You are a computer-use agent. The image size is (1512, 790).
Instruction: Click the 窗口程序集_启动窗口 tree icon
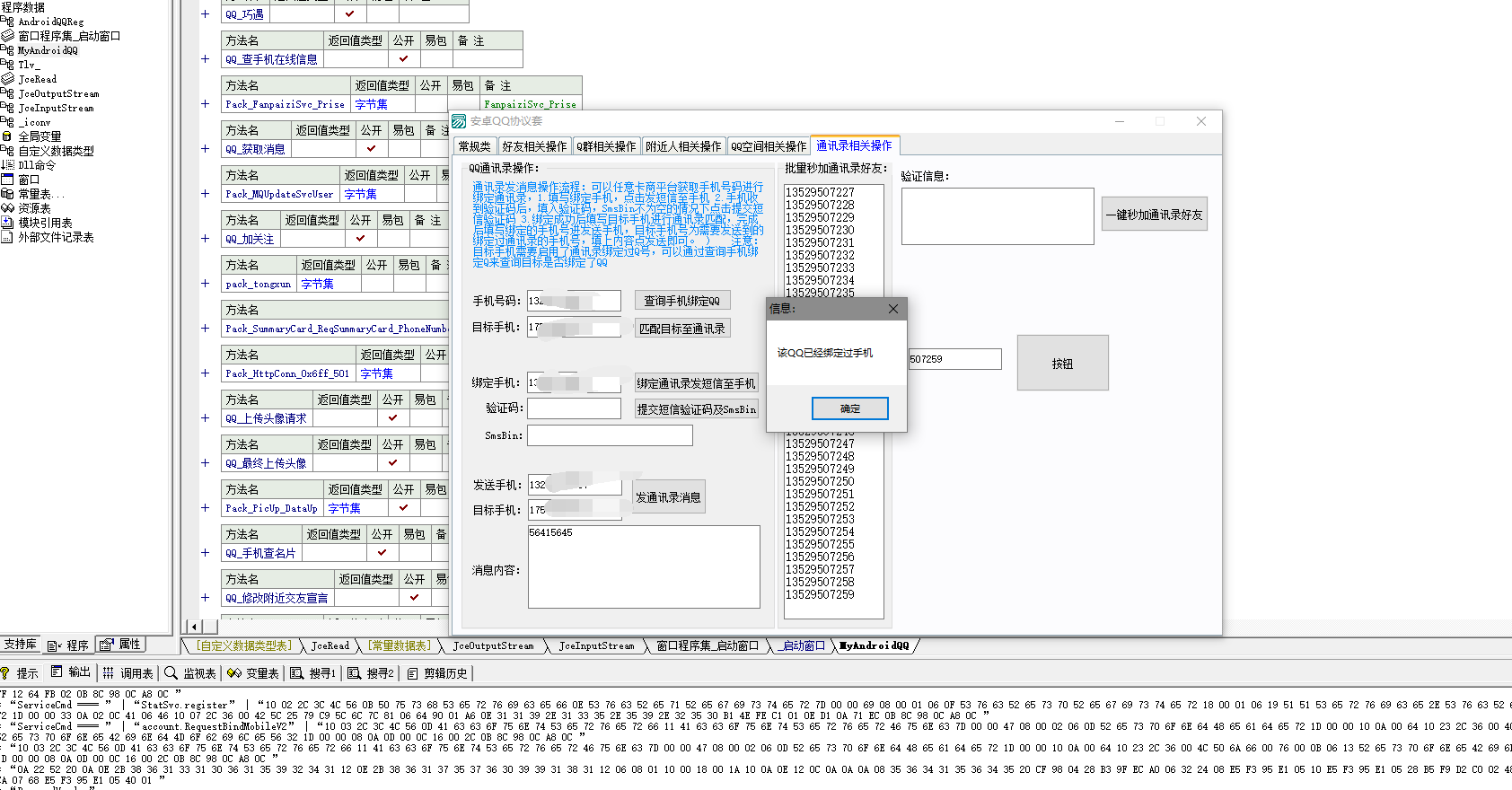pos(7,36)
